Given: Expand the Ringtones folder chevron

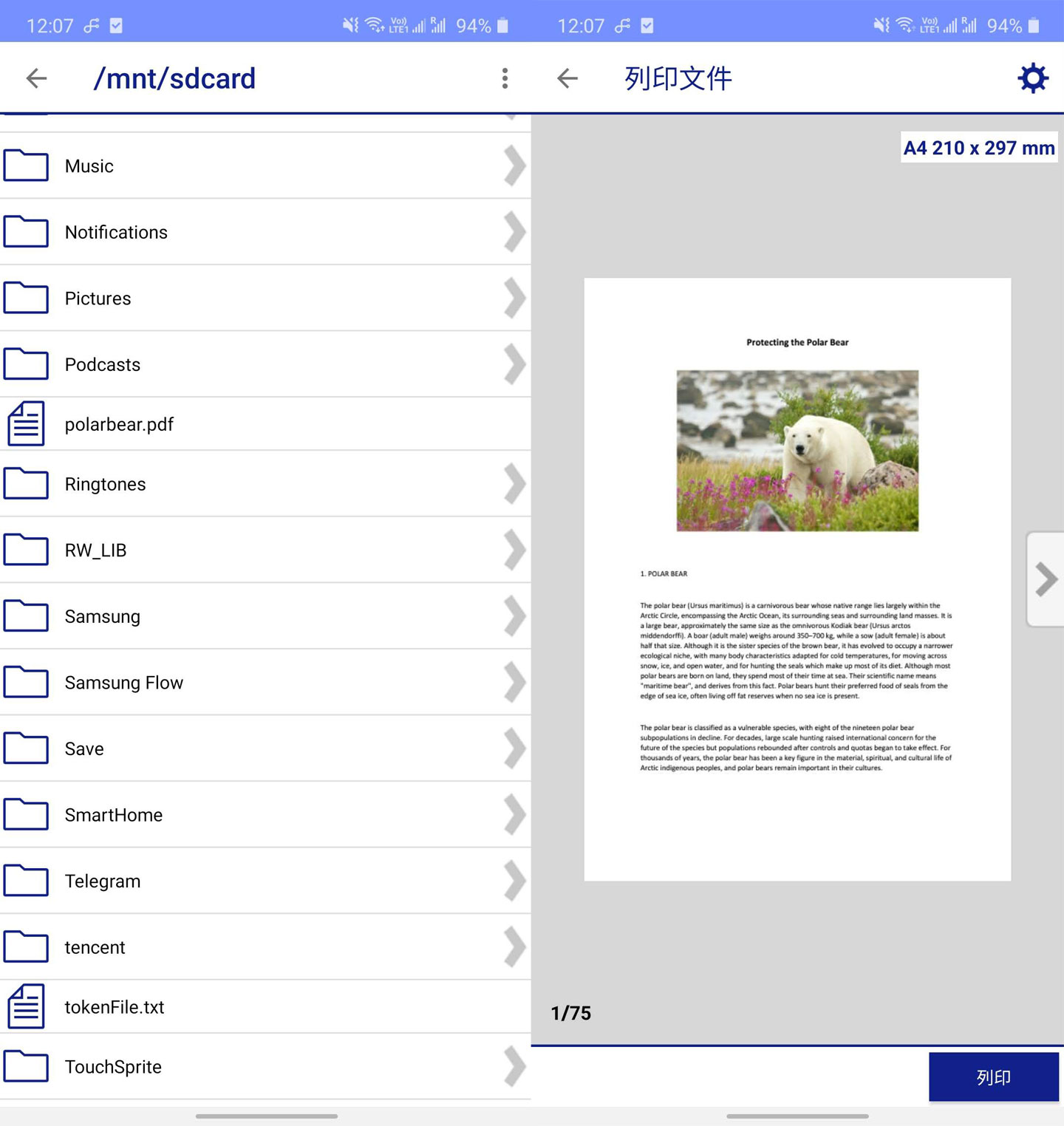Looking at the screenshot, I should click(x=514, y=483).
